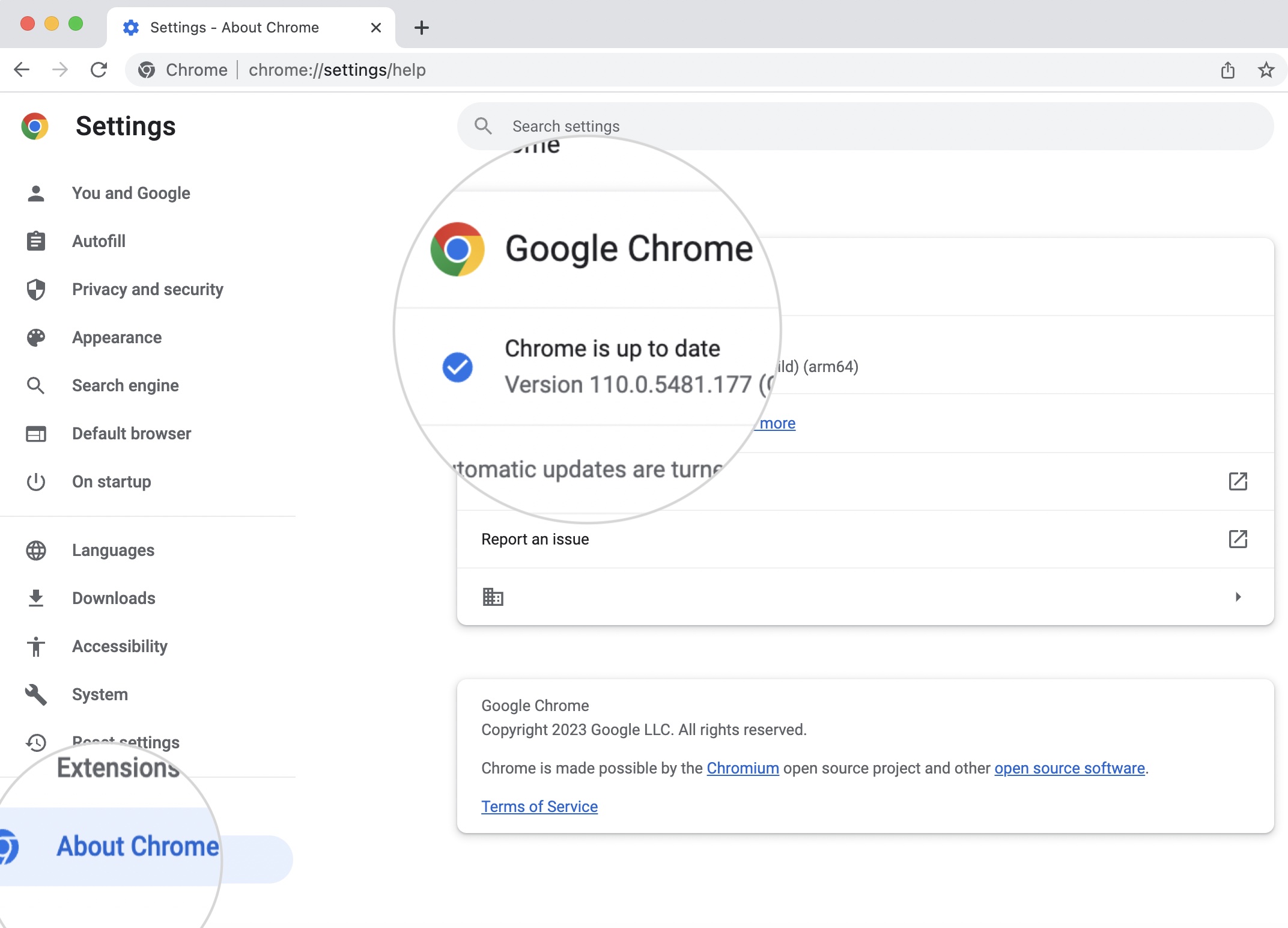Expand the row with the right-pointing arrow
The width and height of the screenshot is (1288, 928).
[1238, 597]
